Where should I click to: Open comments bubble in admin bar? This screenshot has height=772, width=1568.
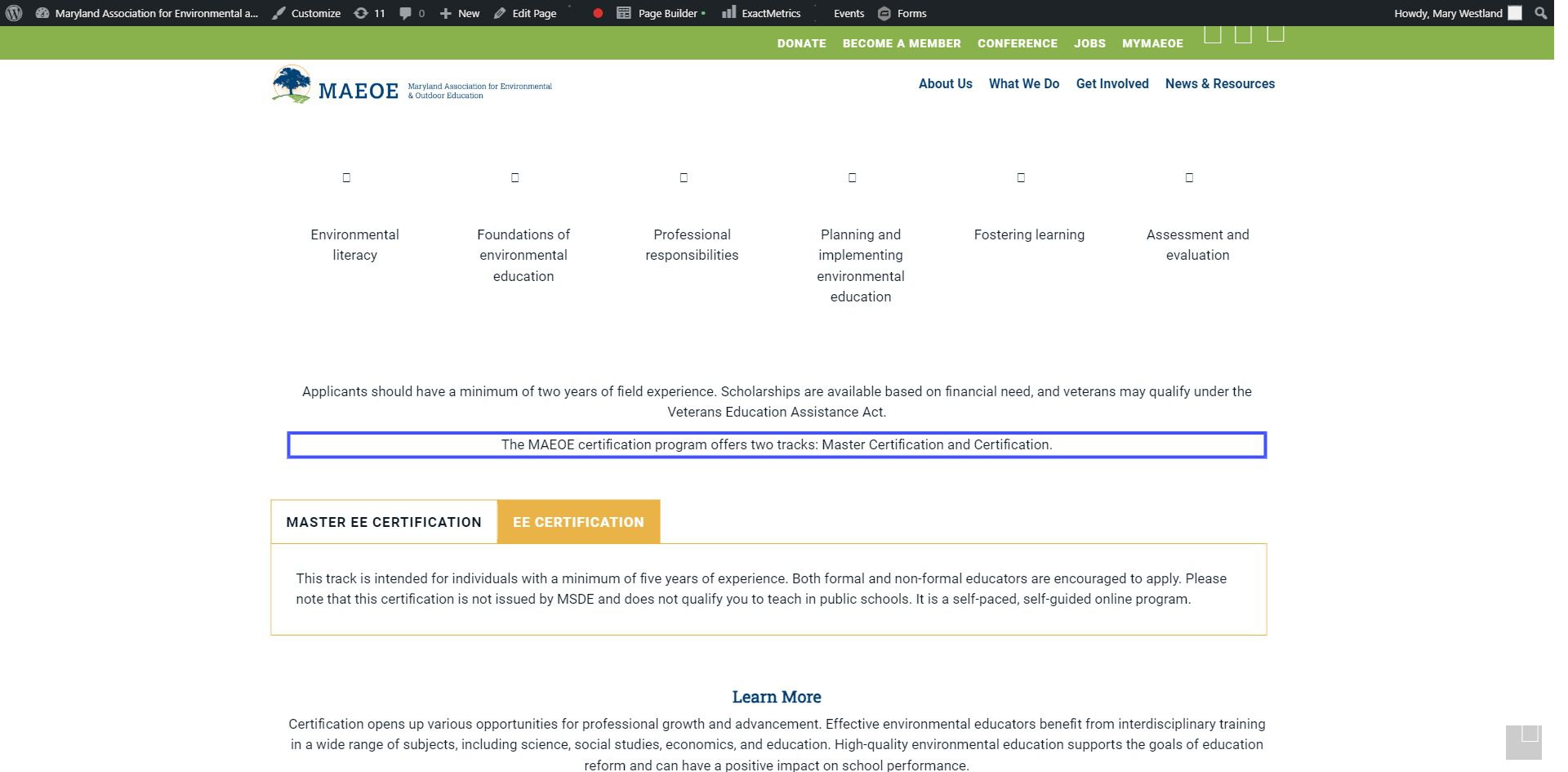coord(412,13)
